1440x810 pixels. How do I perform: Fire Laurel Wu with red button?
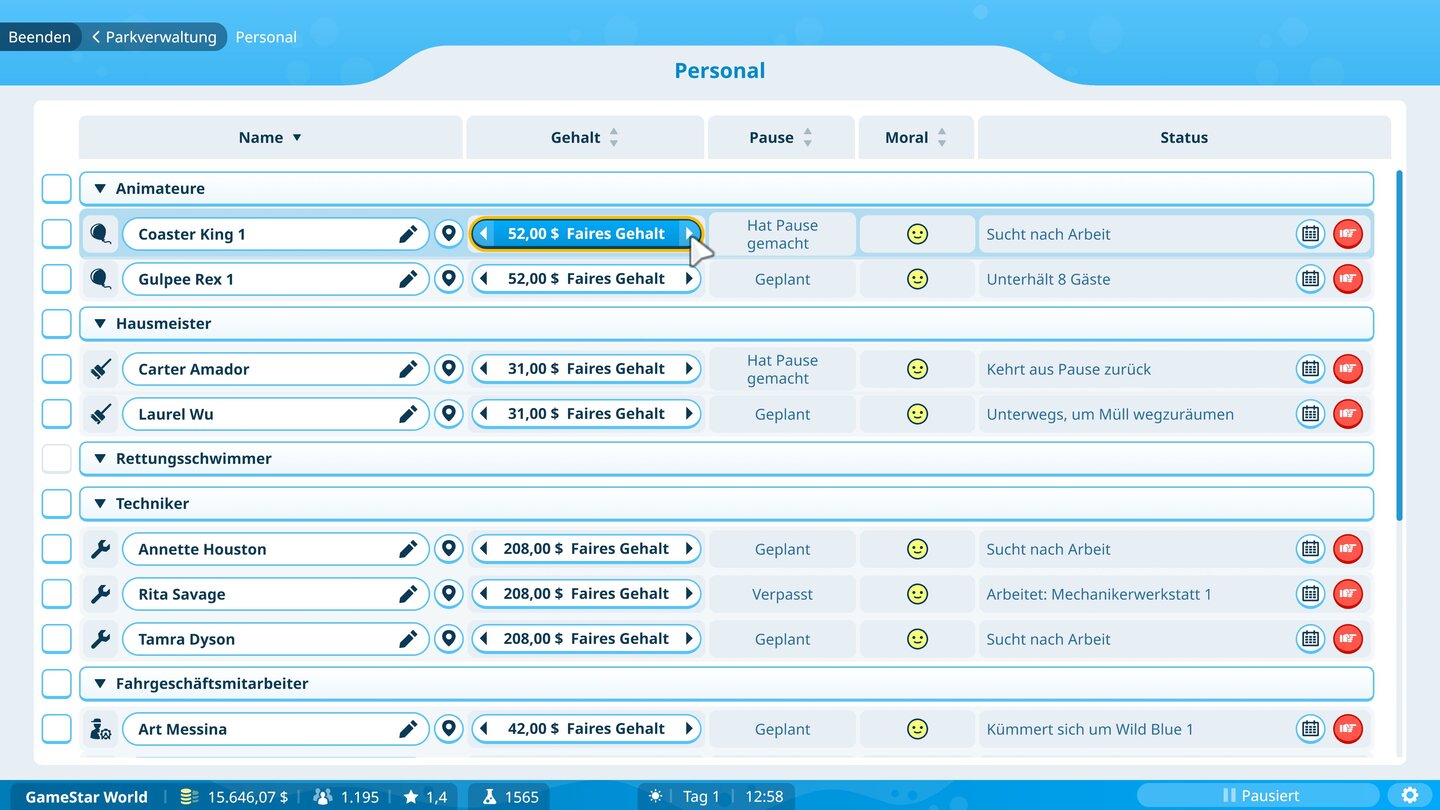coord(1348,414)
